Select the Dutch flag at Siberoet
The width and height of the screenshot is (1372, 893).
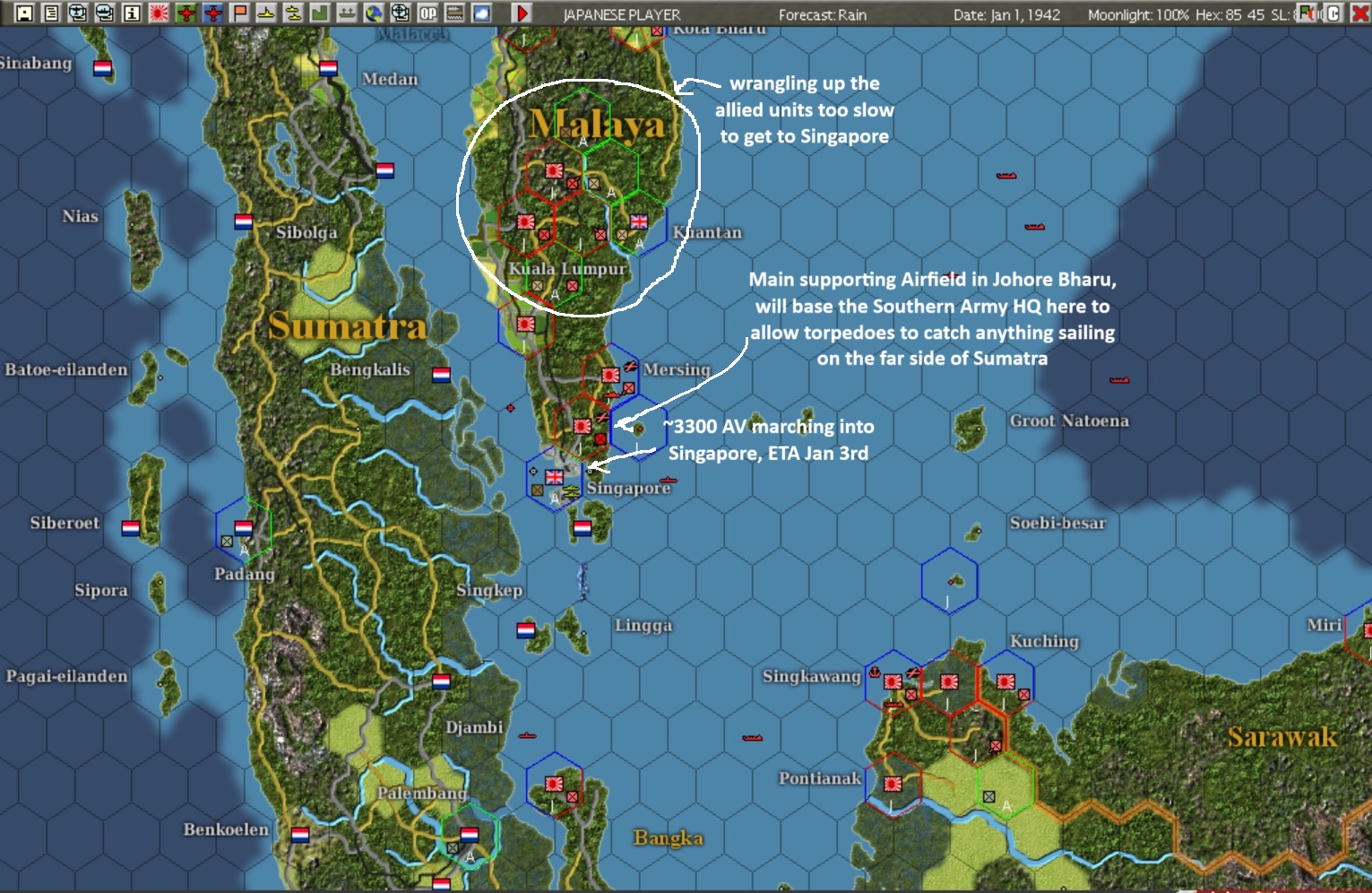130,527
